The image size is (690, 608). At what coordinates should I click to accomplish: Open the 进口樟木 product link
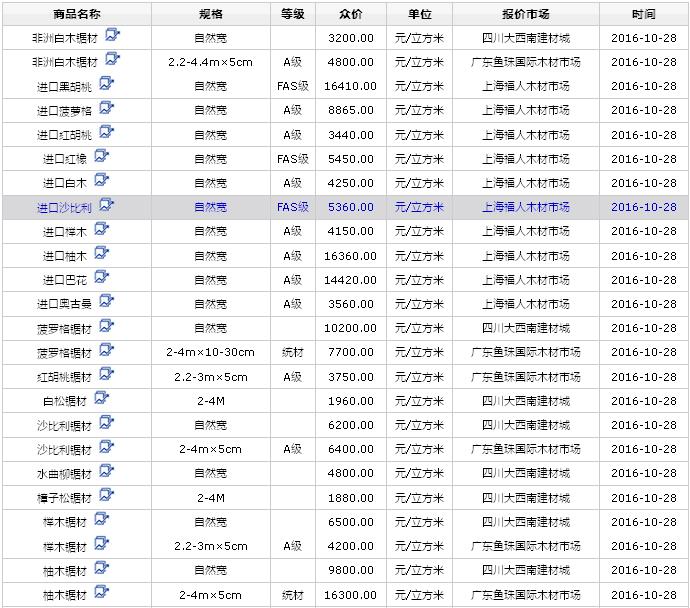click(65, 232)
